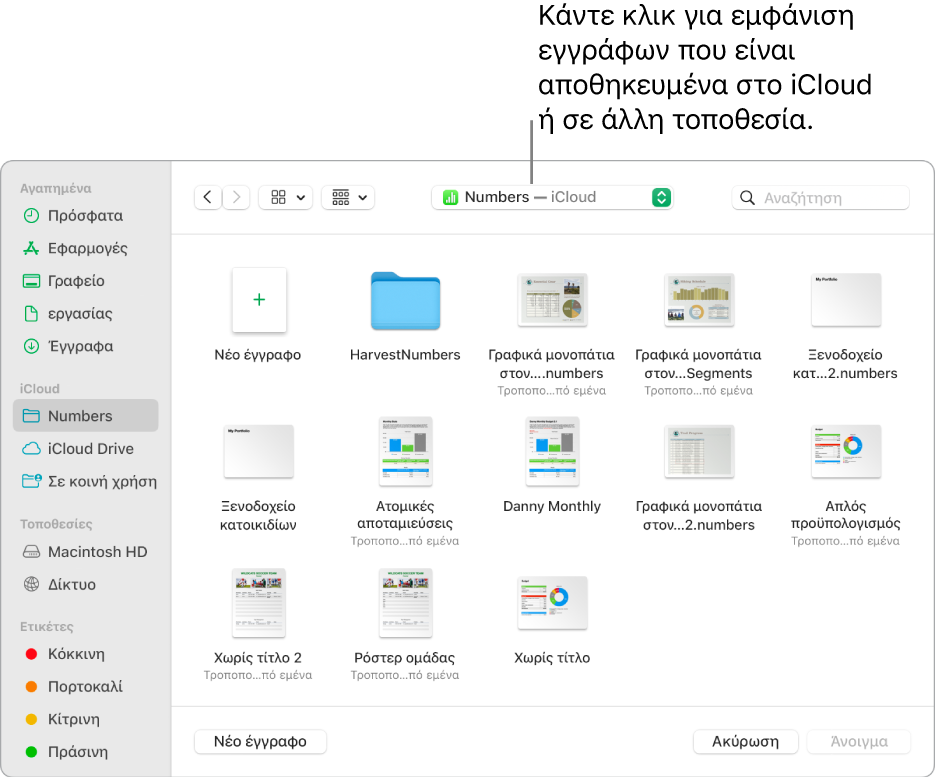Click the Άνοιγμα button
This screenshot has height=777, width=935.
point(859,741)
